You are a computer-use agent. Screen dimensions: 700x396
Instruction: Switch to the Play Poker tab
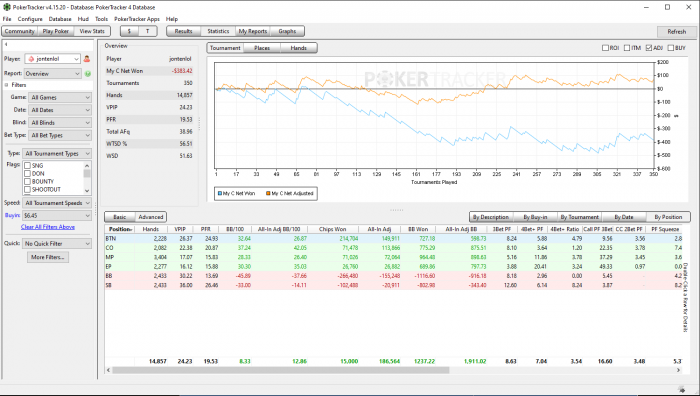(56, 31)
